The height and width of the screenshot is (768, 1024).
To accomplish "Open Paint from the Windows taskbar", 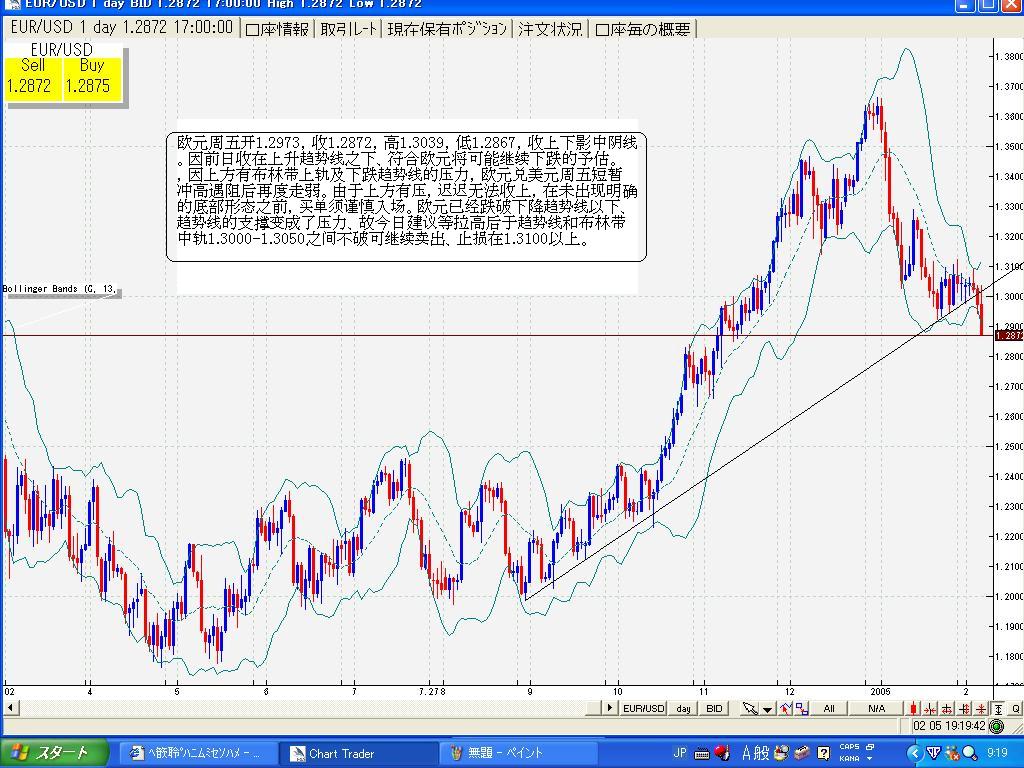I will click(518, 753).
